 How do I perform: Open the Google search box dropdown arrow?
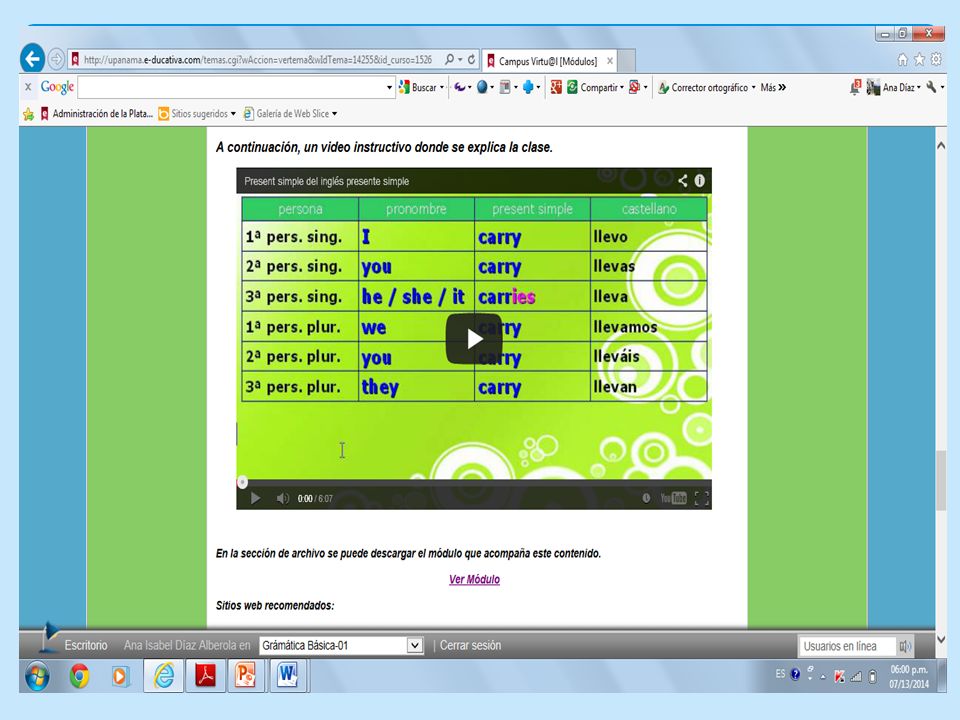[389, 88]
